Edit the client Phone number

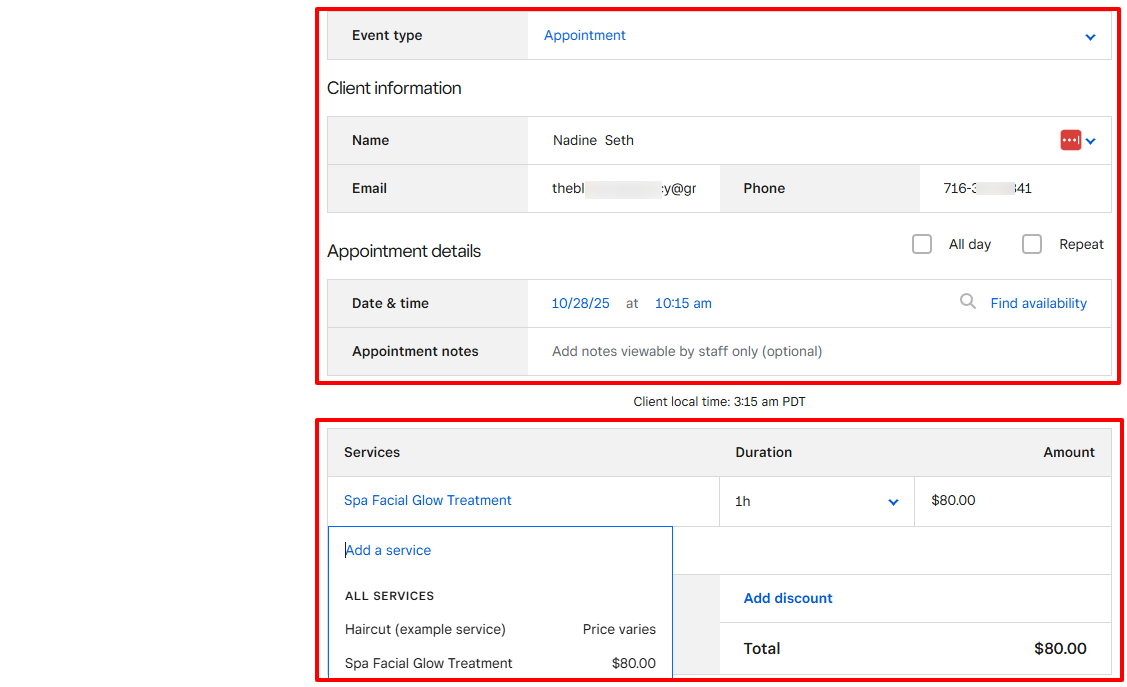(1013, 188)
